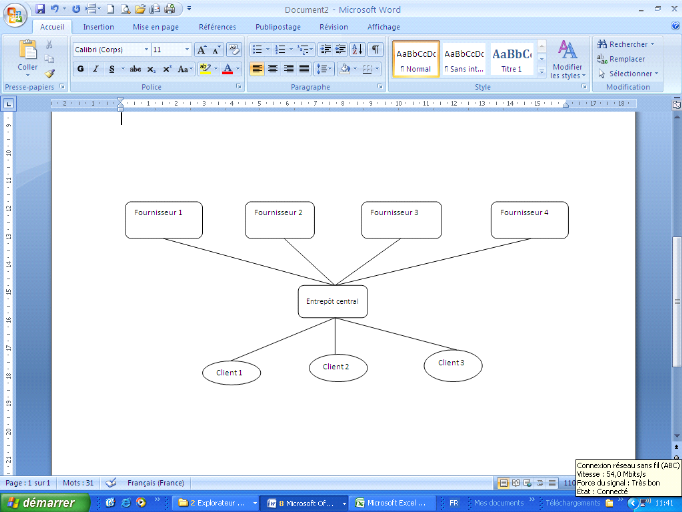Screen dimensions: 682x512
Task: Expand the numbered list dropdown arrow
Action: point(291,50)
